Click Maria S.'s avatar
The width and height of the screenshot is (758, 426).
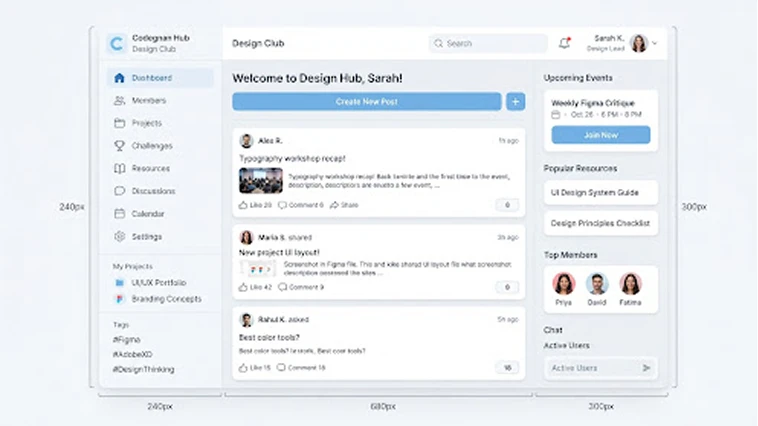[x=247, y=237]
